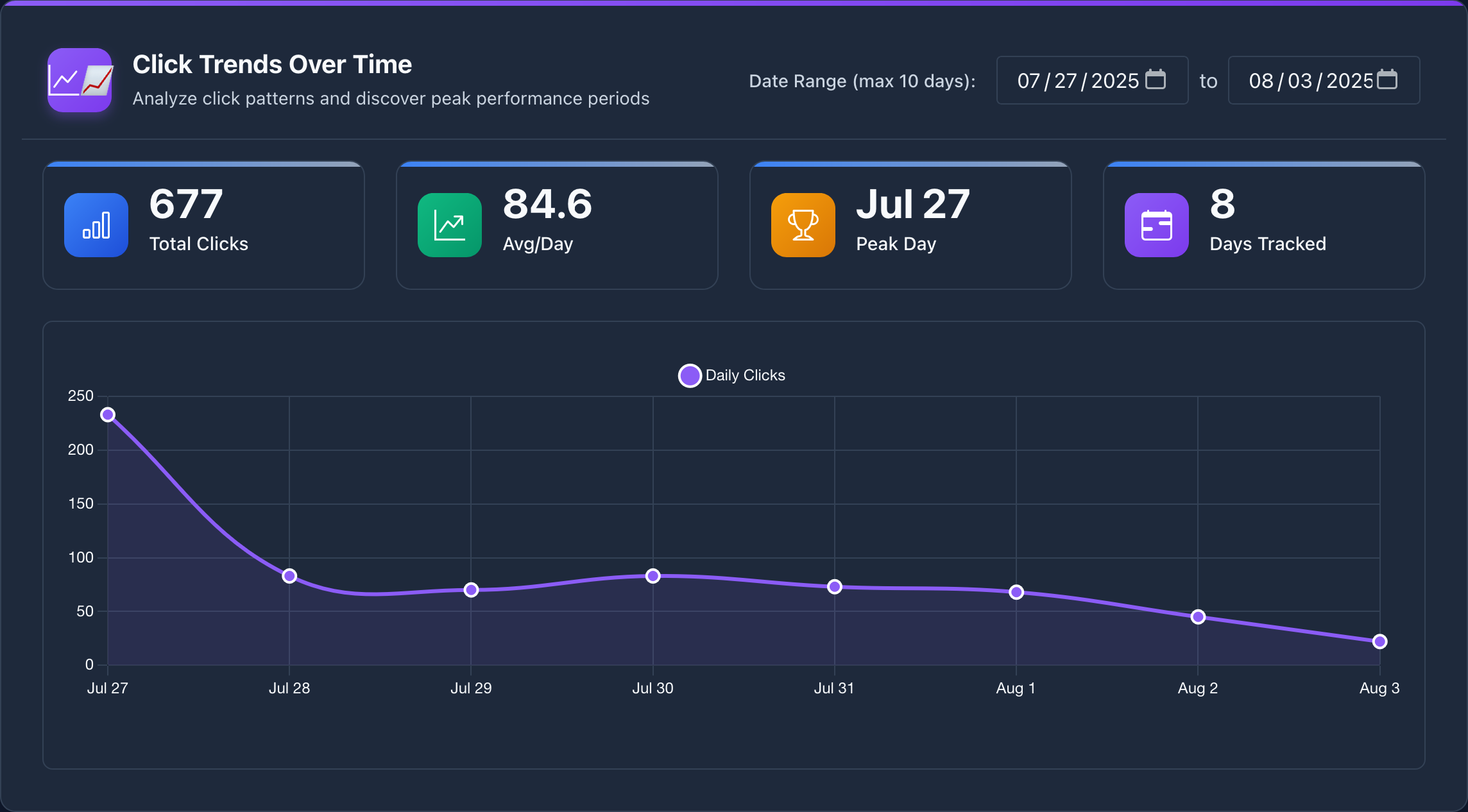Screen dimensions: 1468x812
Task: Click the Click Trends Over Time app icon
Action: pyautogui.click(x=80, y=80)
